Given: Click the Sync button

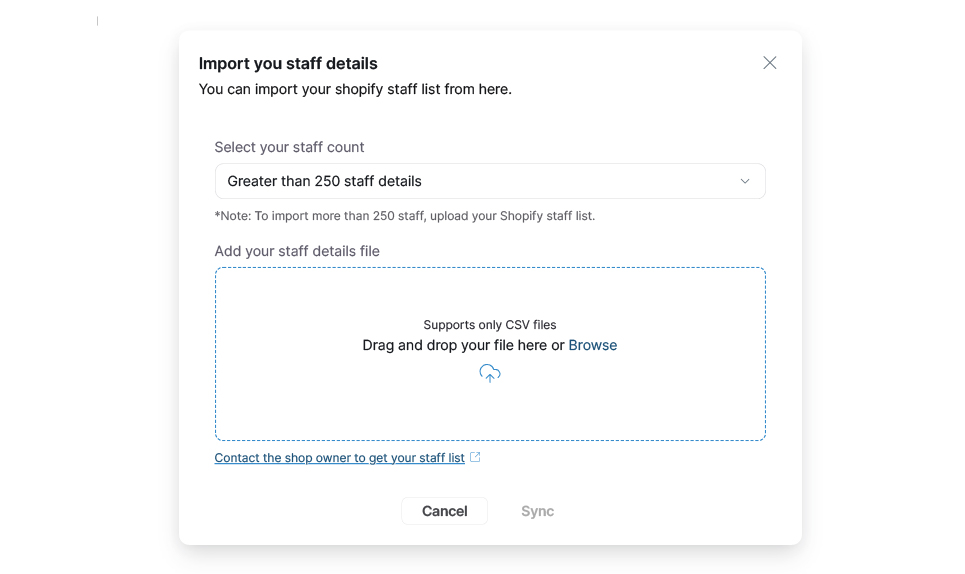Looking at the screenshot, I should tap(537, 511).
